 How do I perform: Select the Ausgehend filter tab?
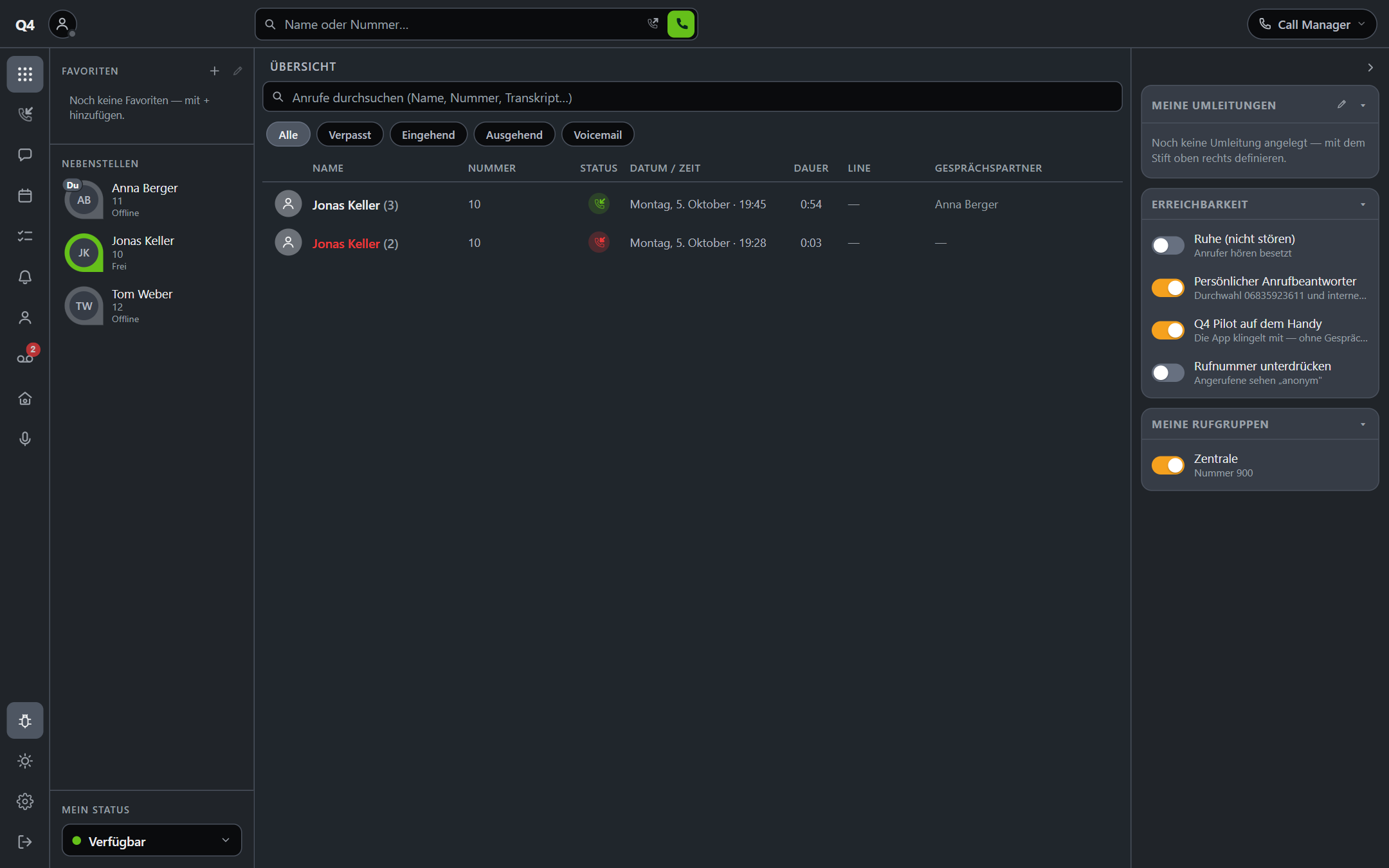[514, 135]
